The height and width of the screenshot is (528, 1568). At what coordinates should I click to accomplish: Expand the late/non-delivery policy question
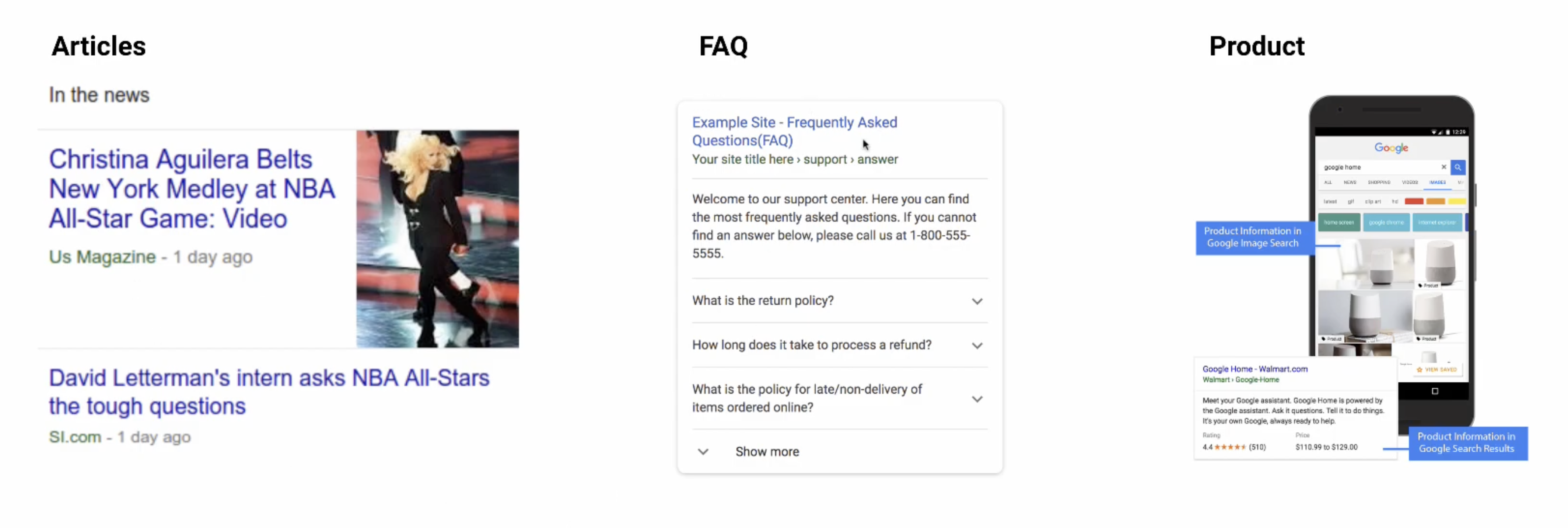click(976, 399)
